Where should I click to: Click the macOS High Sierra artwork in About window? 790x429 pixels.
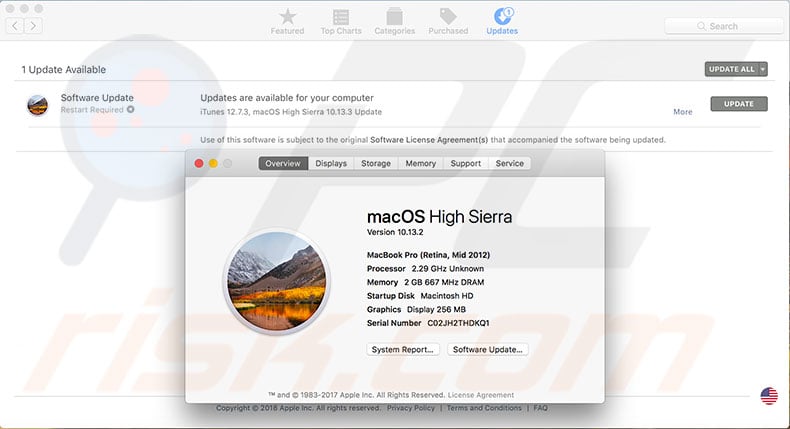click(276, 281)
